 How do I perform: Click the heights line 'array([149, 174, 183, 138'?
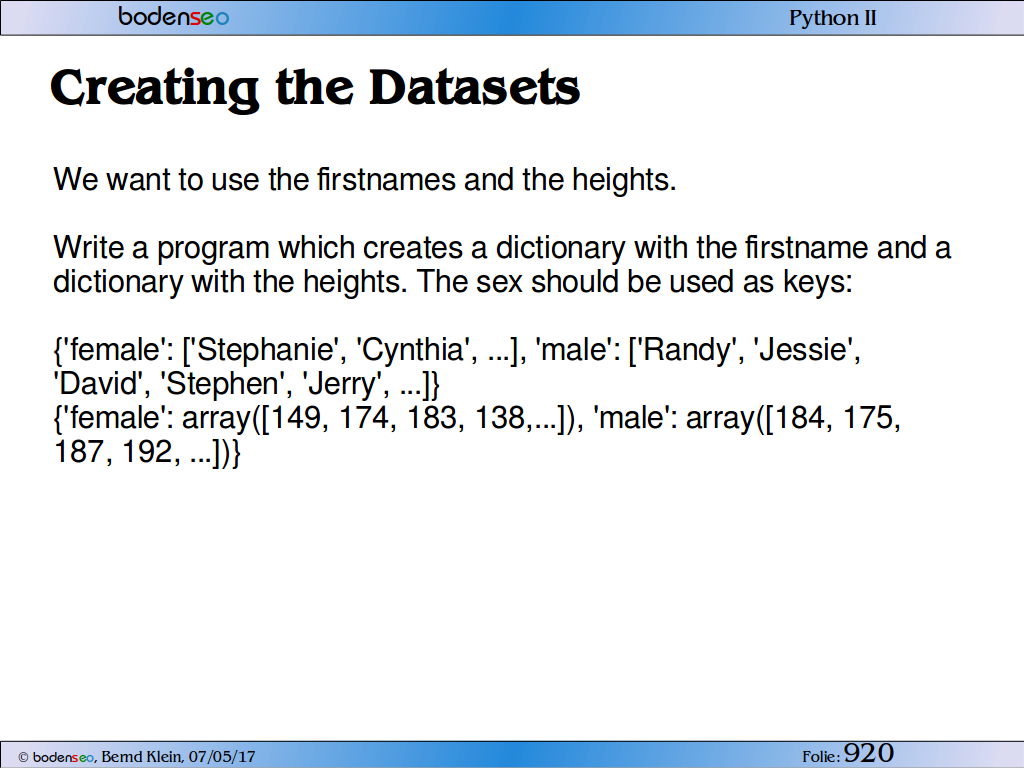tap(477, 418)
